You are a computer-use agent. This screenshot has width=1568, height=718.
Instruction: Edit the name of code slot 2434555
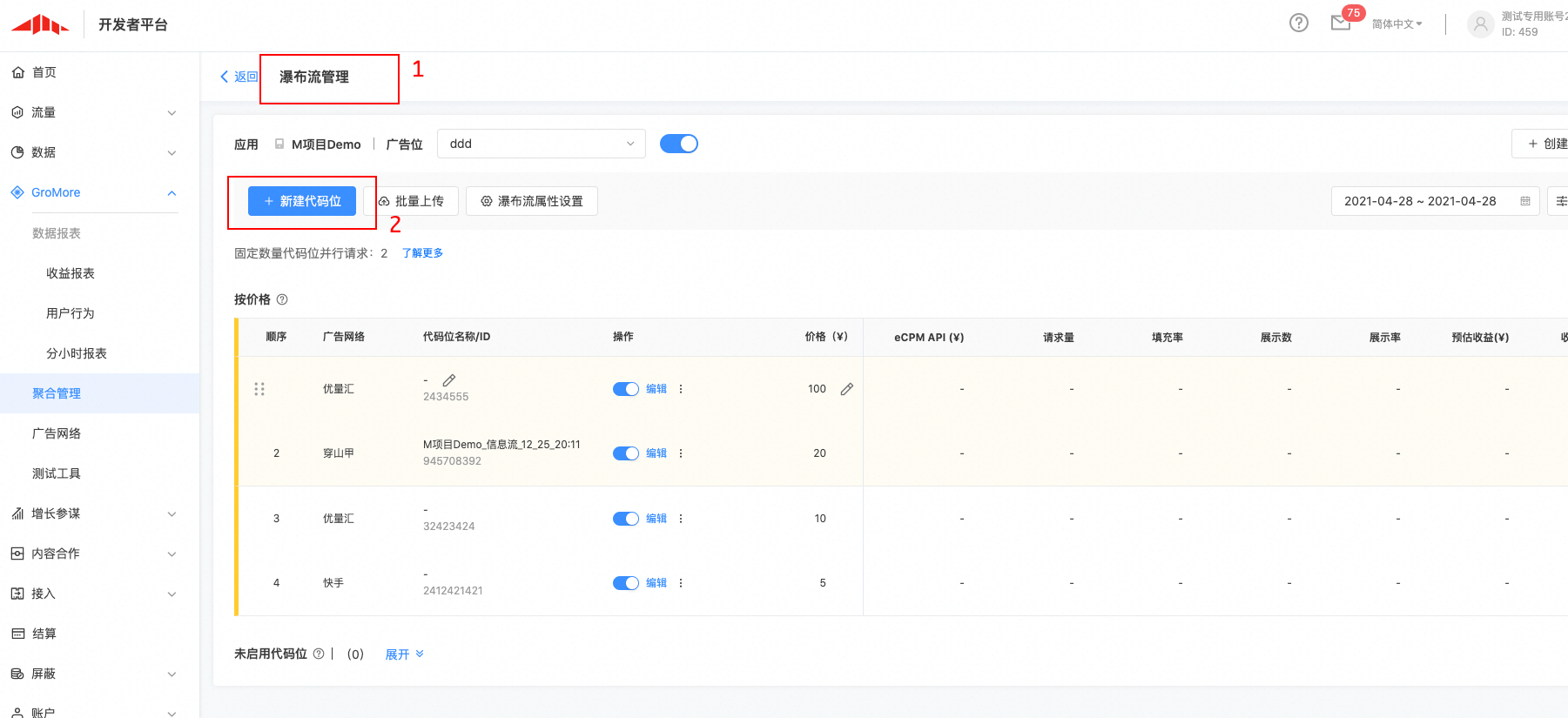point(449,380)
